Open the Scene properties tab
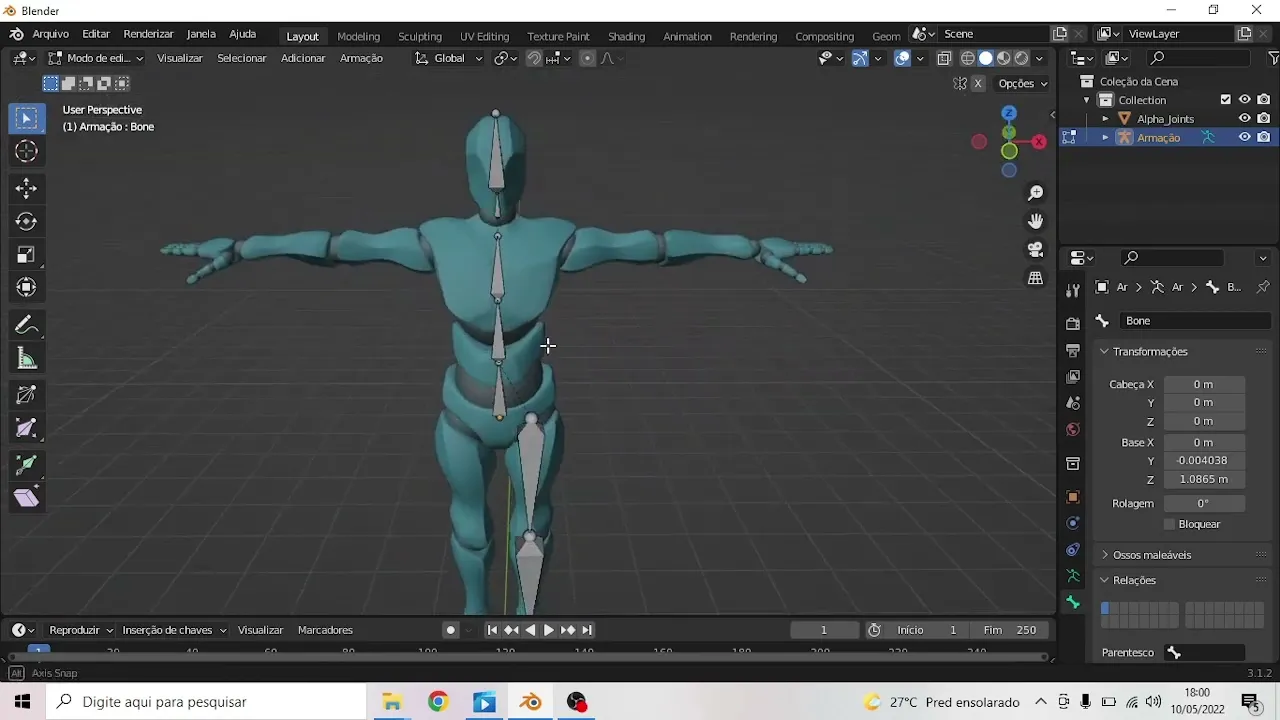Screen dimensions: 1280x720 point(1073,403)
